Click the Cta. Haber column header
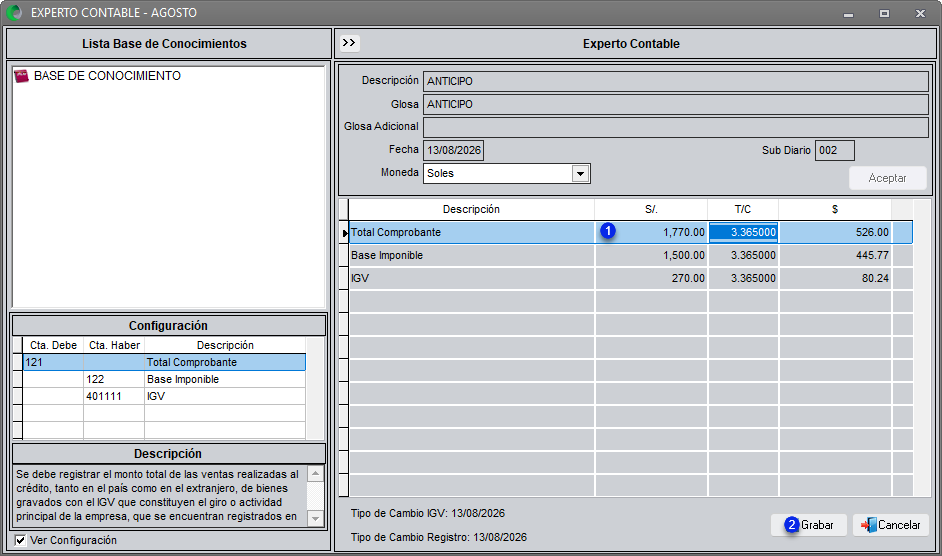The width and height of the screenshot is (942, 556). (x=114, y=345)
